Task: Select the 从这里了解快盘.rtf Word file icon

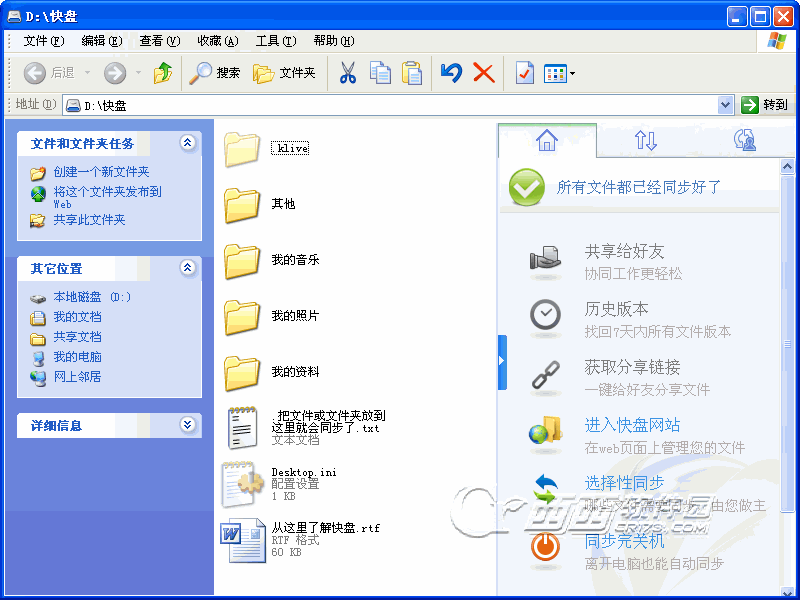Action: (243, 540)
